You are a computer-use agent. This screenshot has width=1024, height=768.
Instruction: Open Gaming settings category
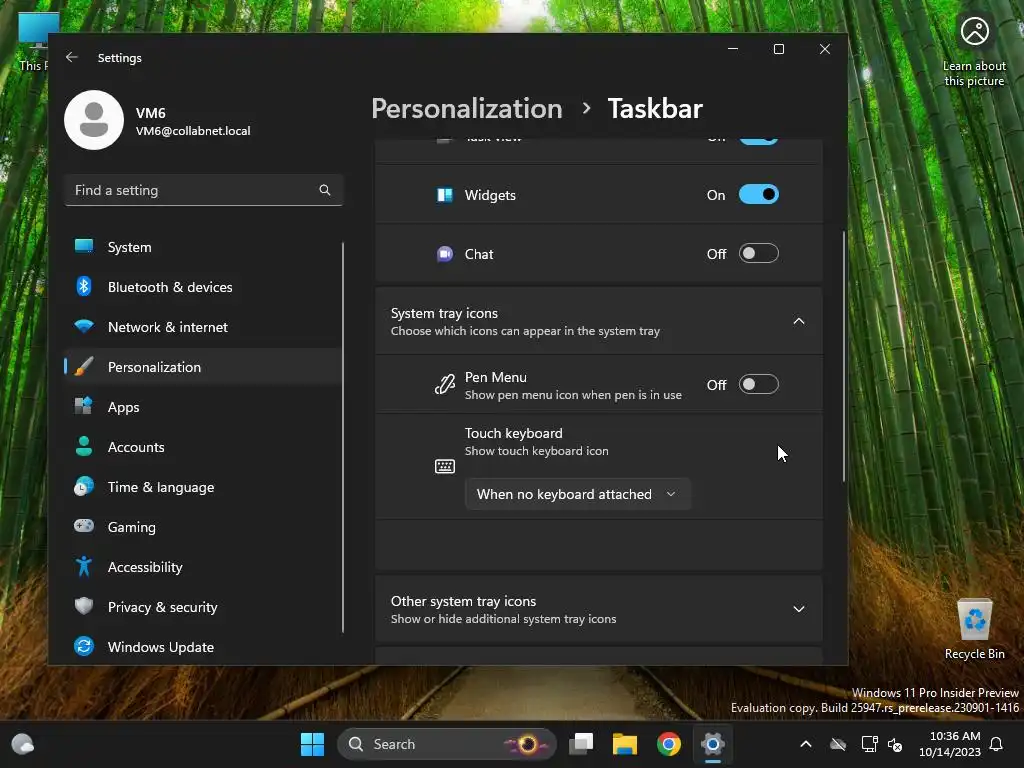203,527
